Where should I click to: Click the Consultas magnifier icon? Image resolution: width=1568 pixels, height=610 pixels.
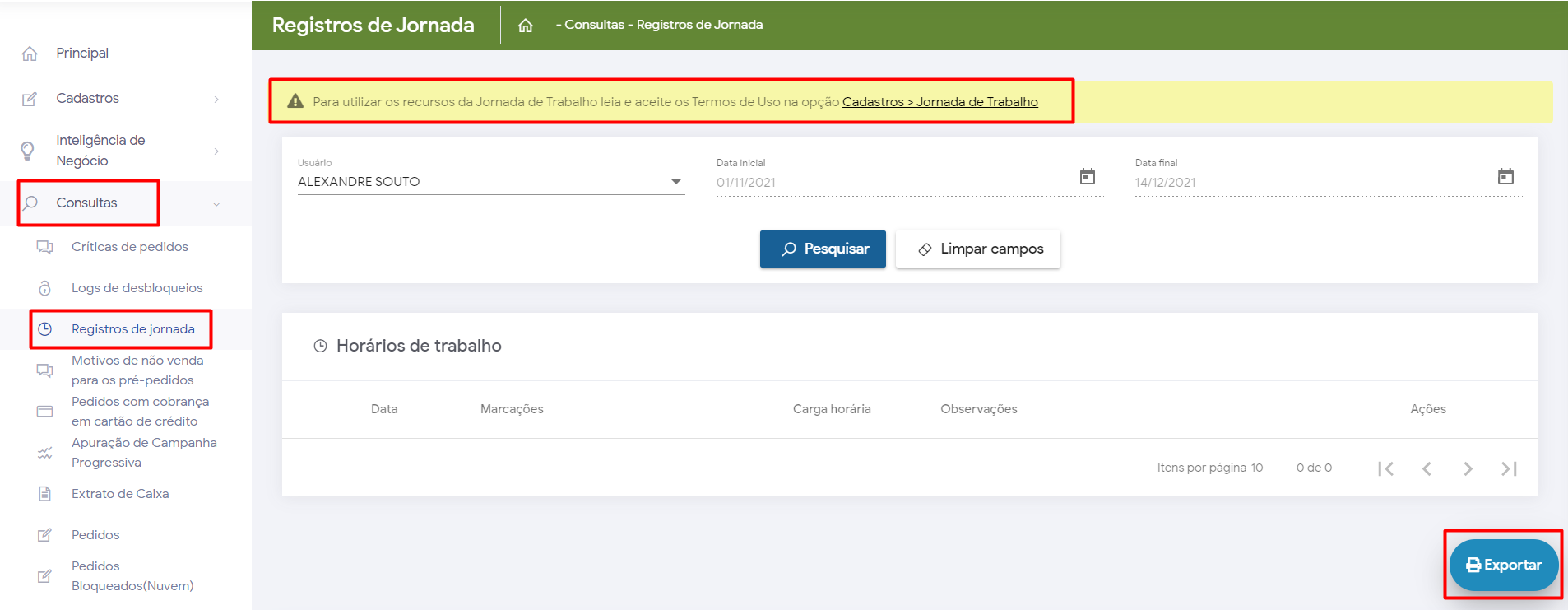(30, 203)
